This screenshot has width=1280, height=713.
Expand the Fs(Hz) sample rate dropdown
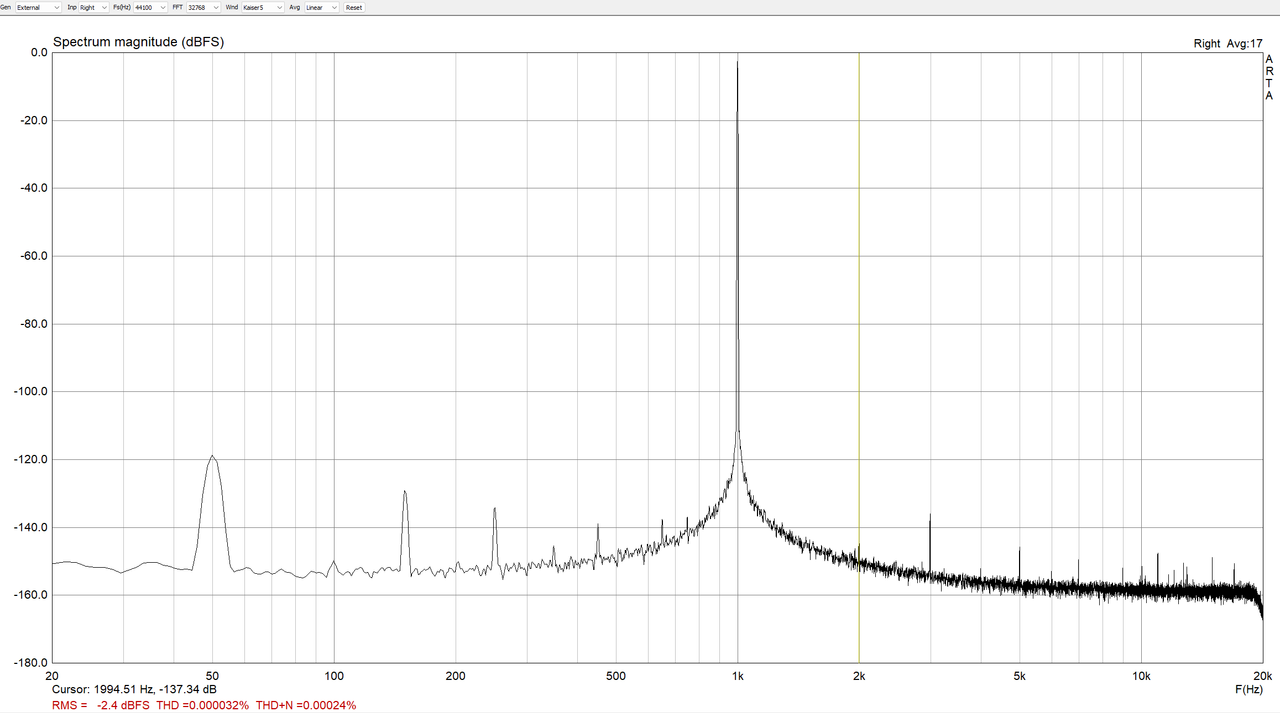152,7
